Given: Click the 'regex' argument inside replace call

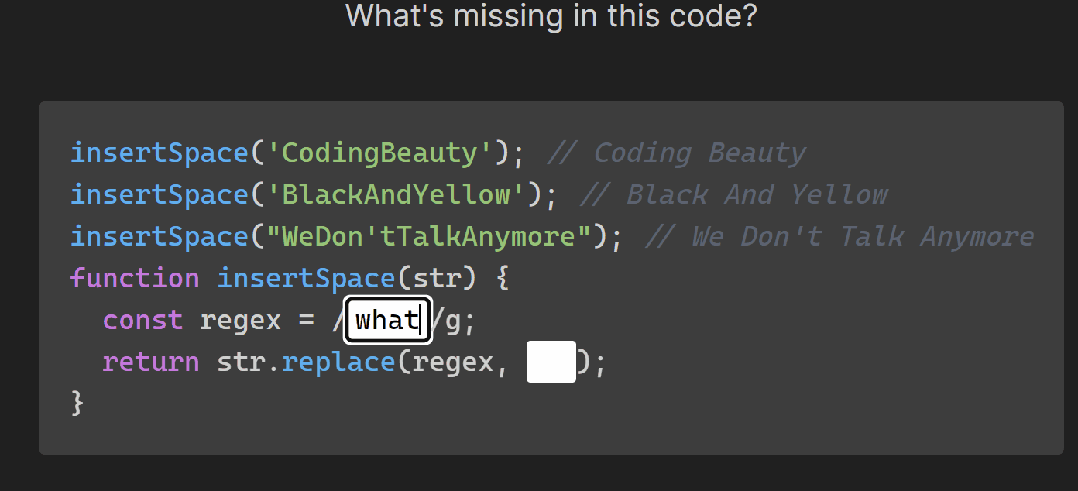Looking at the screenshot, I should pos(453,361).
